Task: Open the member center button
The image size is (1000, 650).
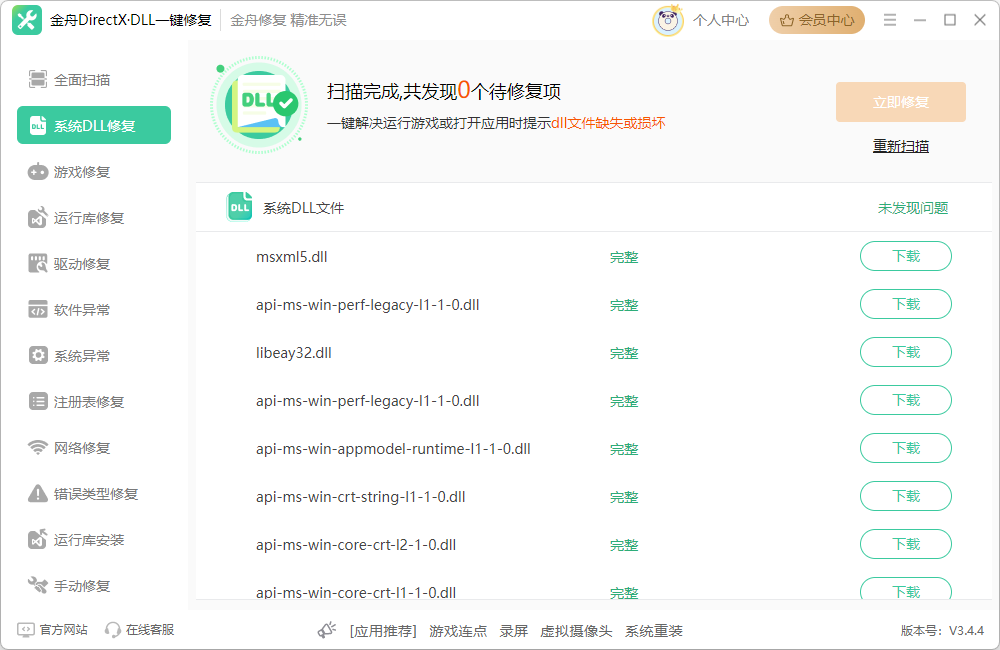Action: coord(816,20)
